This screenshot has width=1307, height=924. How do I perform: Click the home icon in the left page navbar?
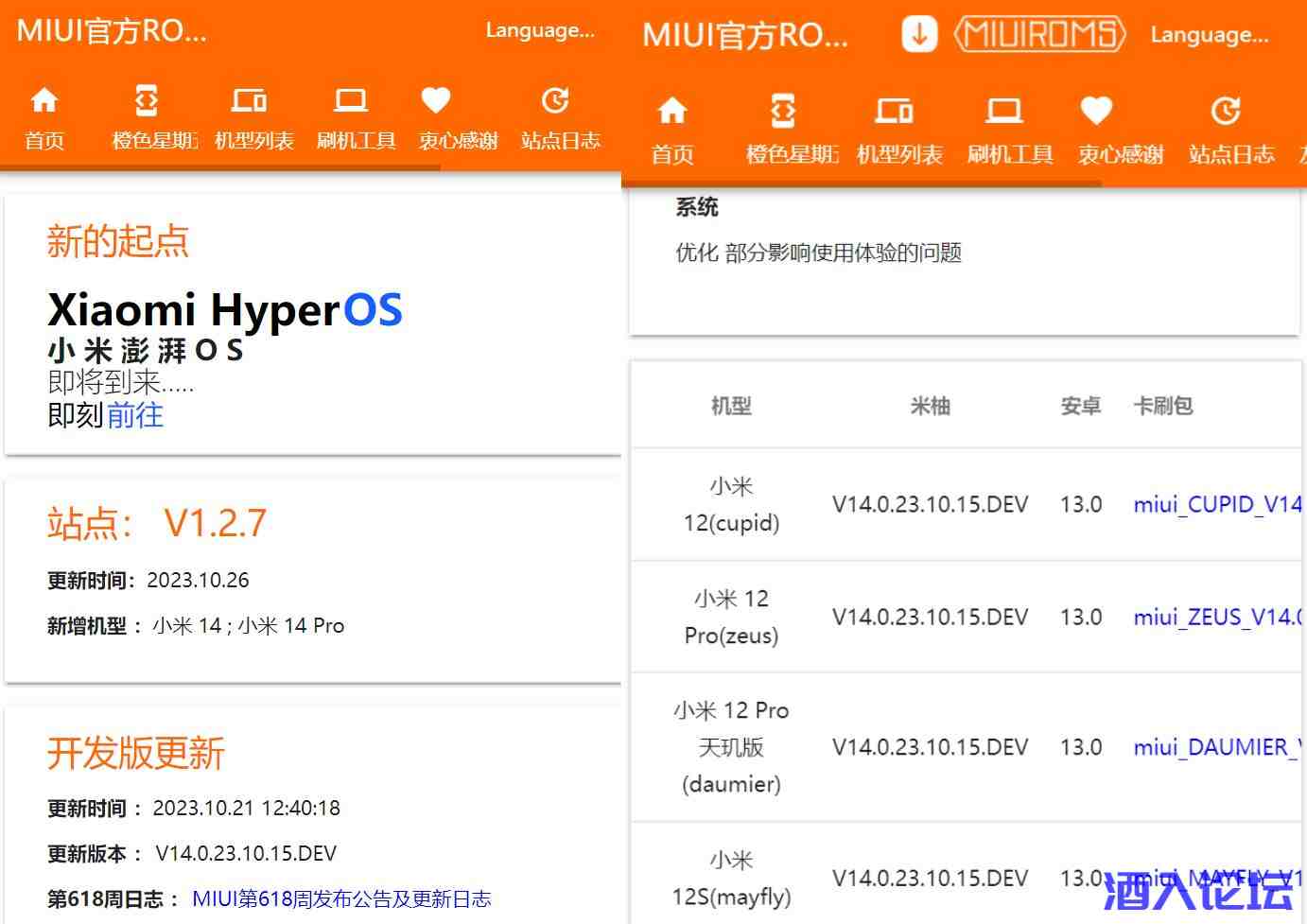tap(44, 100)
